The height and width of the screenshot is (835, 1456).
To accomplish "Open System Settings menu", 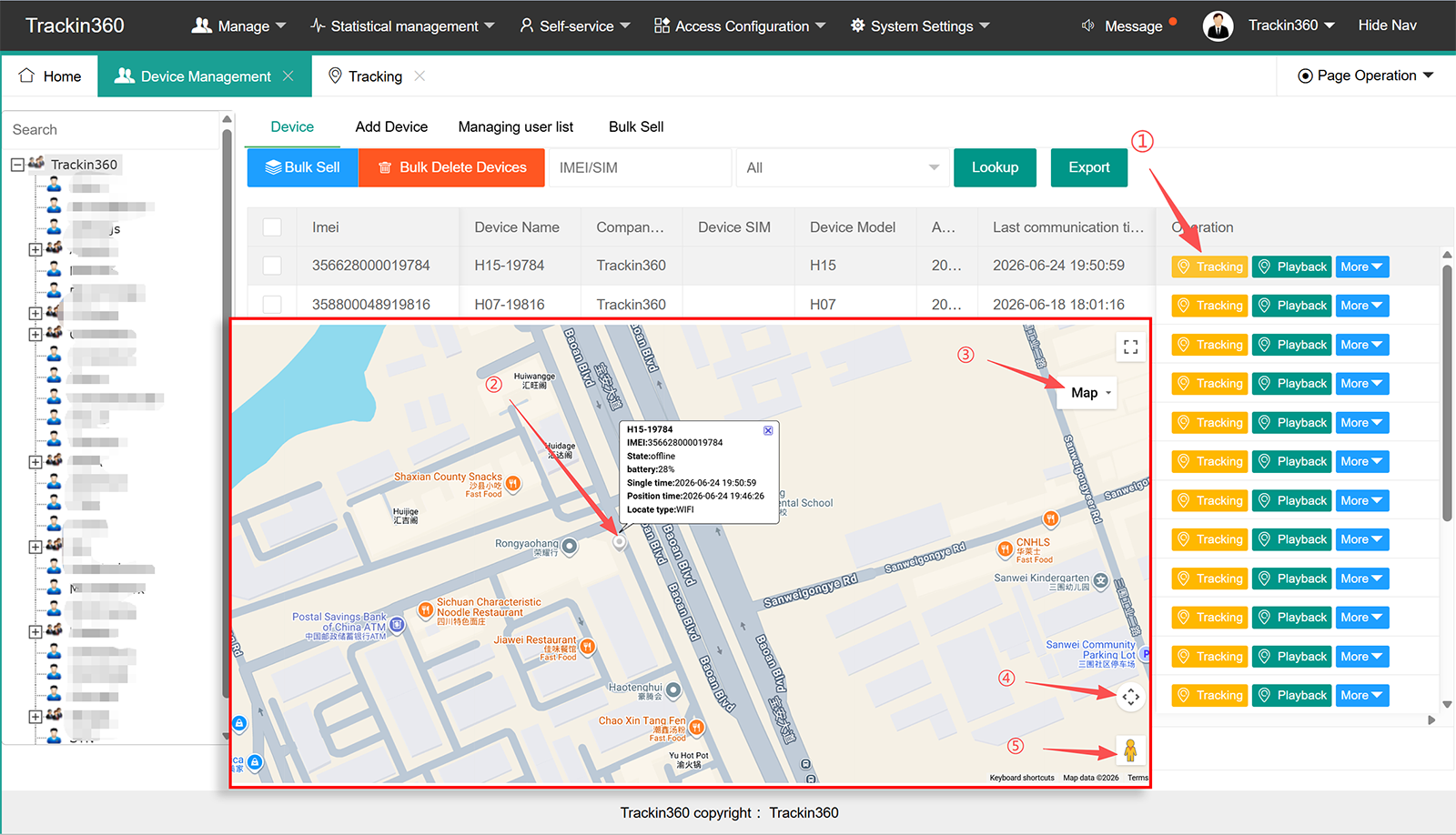I will tap(920, 25).
